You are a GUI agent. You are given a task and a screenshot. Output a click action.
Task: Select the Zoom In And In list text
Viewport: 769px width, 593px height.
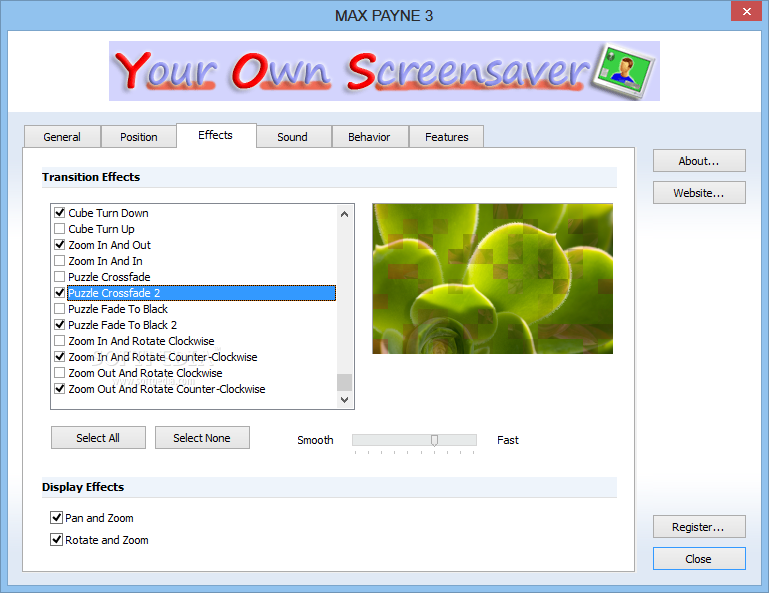pyautogui.click(x=105, y=261)
